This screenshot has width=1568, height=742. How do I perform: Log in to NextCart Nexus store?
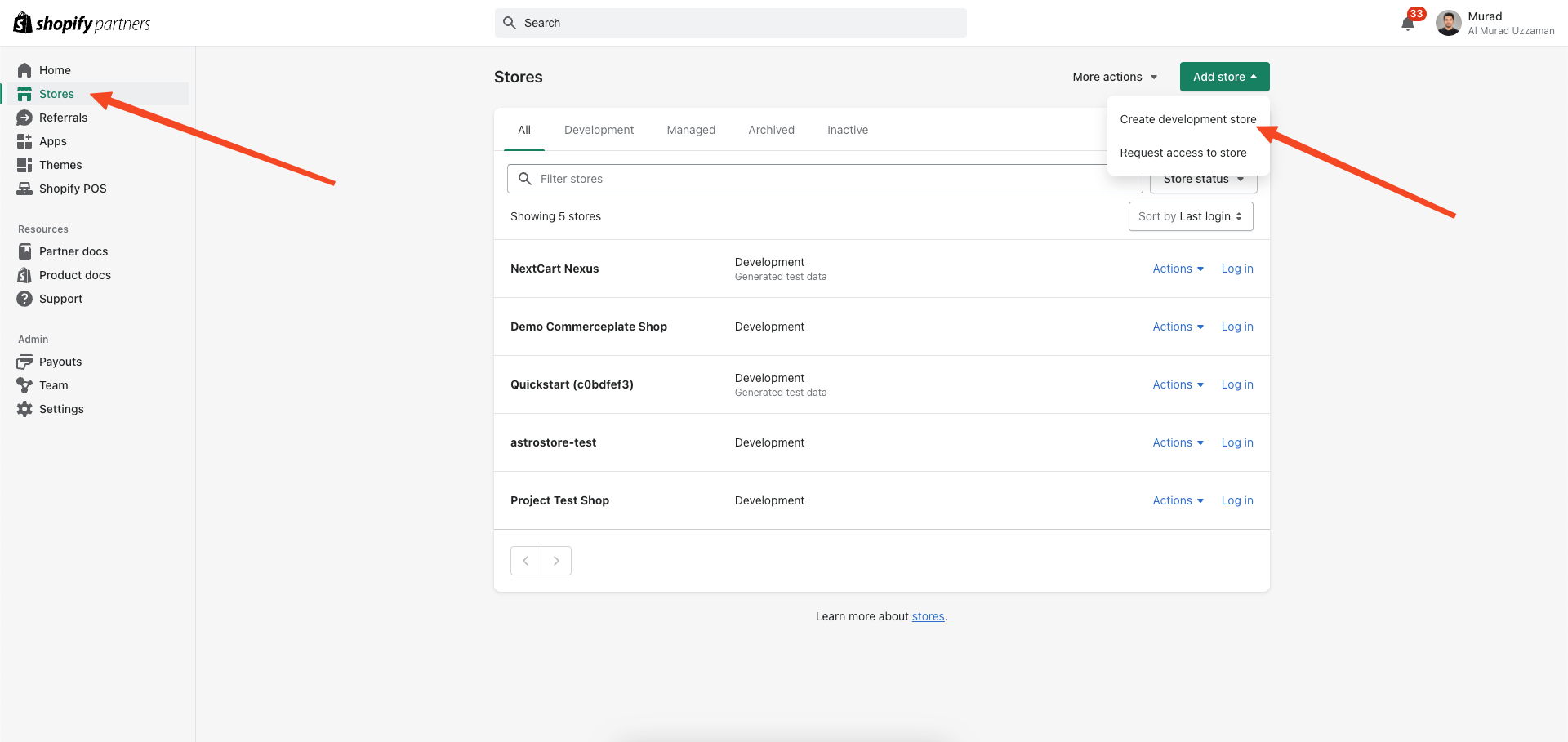1237,269
